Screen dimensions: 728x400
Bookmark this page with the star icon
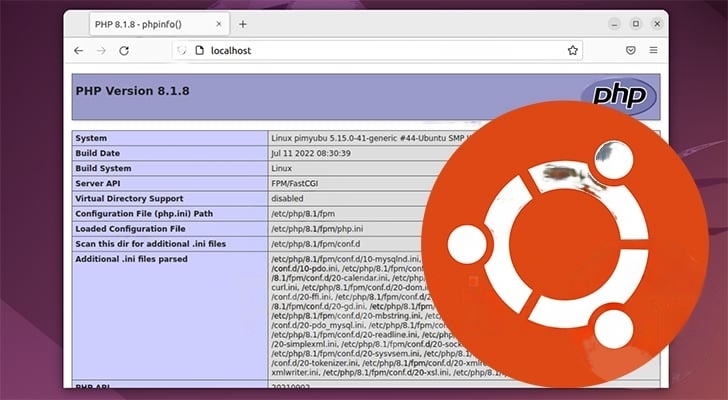(572, 51)
